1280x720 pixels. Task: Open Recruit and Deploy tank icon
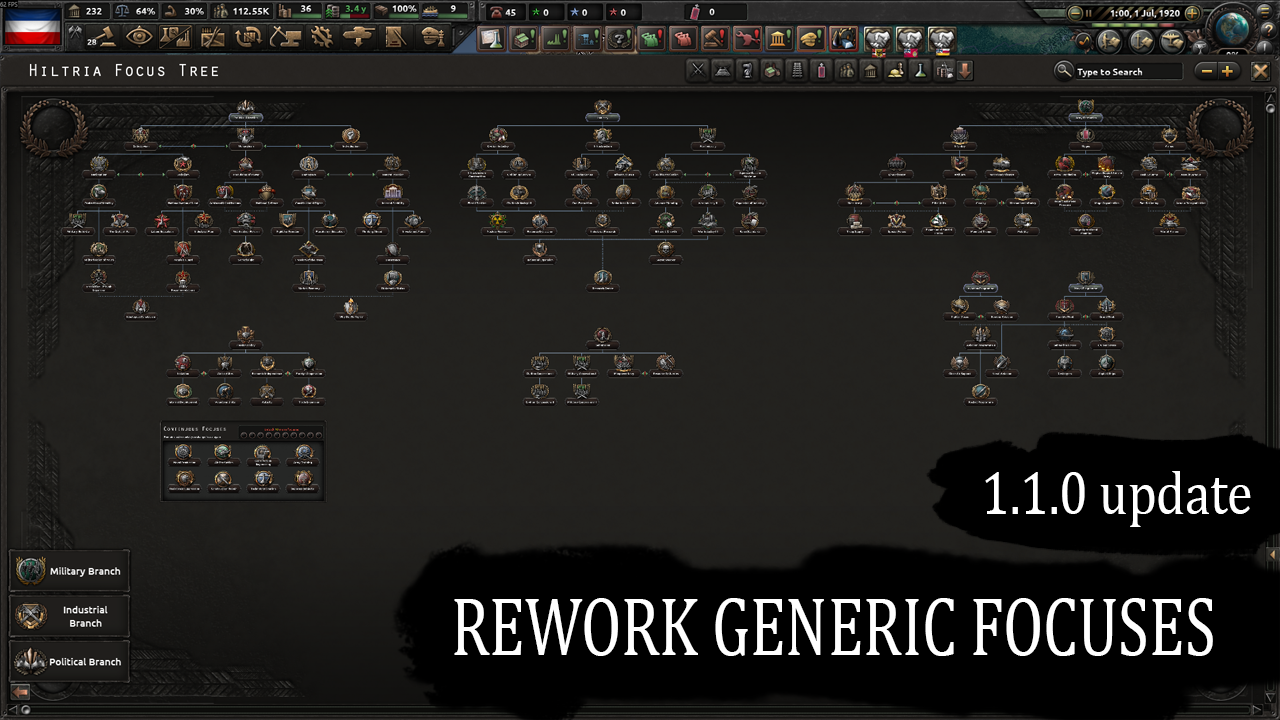(357, 37)
